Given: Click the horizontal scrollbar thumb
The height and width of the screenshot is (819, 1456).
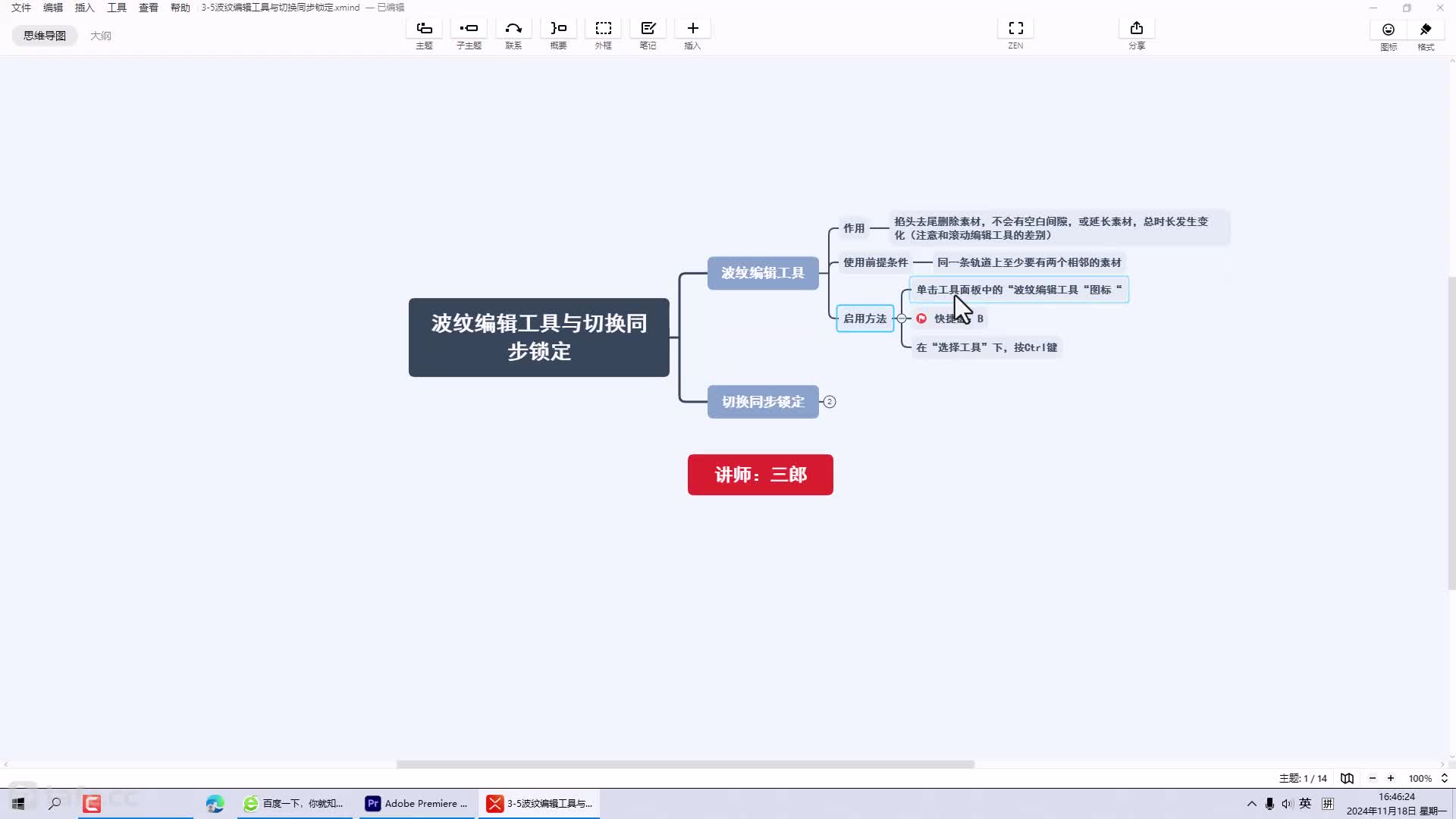Looking at the screenshot, I should pyautogui.click(x=686, y=764).
